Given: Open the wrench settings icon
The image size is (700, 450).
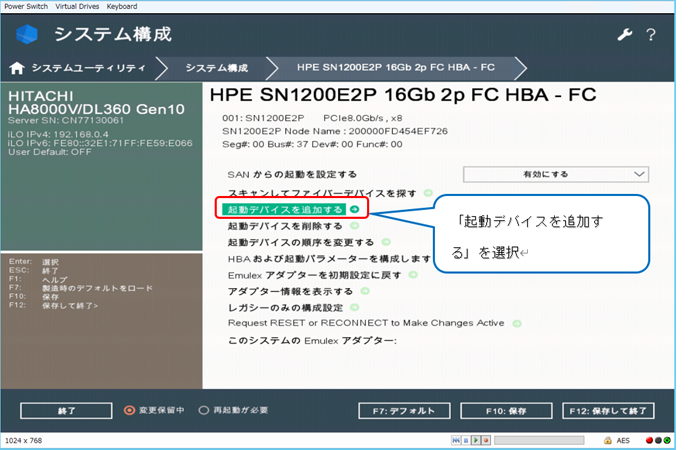Looking at the screenshot, I should click(x=625, y=34).
